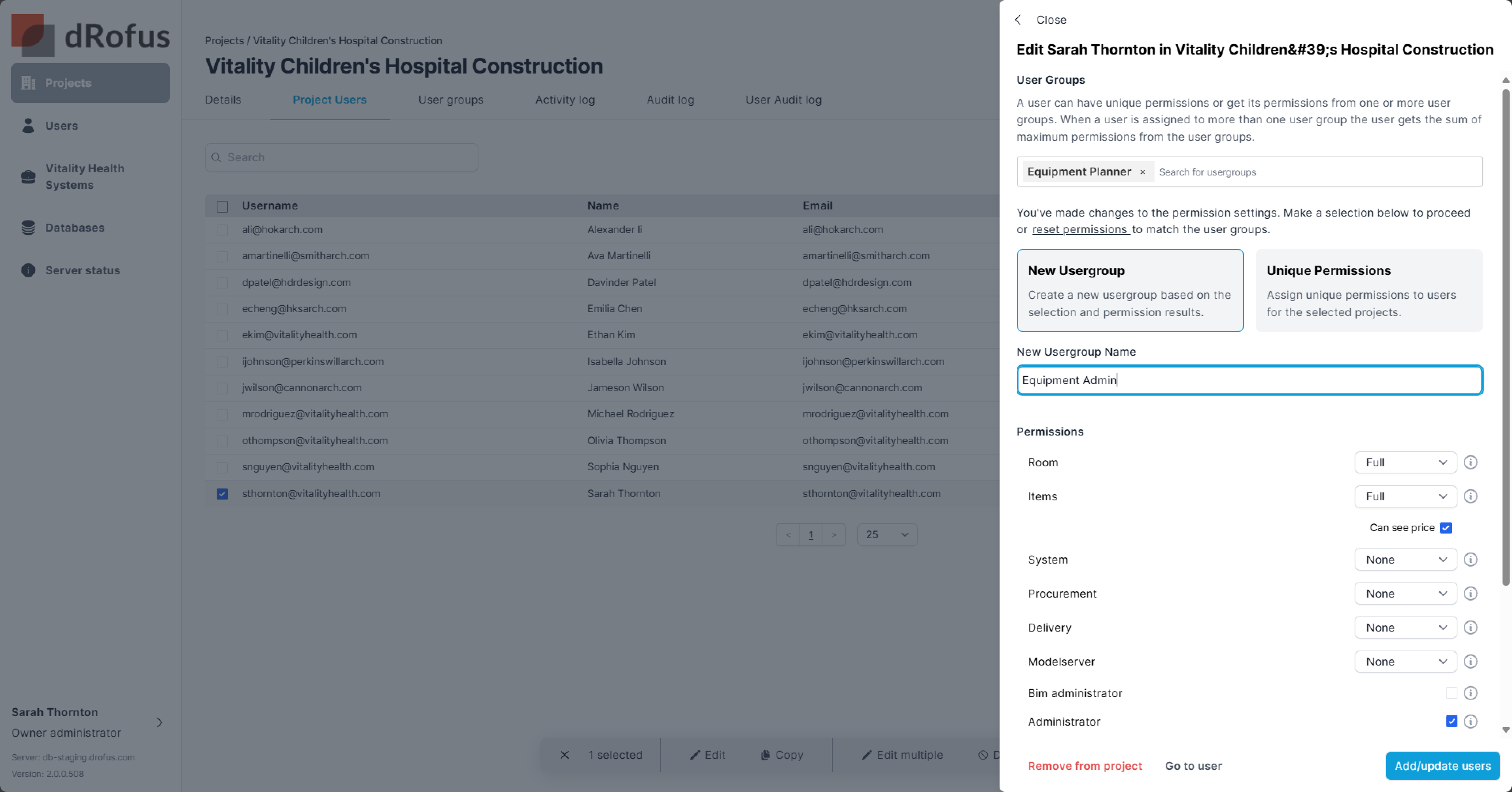This screenshot has width=1512, height=792.
Task: Open the Modelserver permission dropdown
Action: 1404,662
